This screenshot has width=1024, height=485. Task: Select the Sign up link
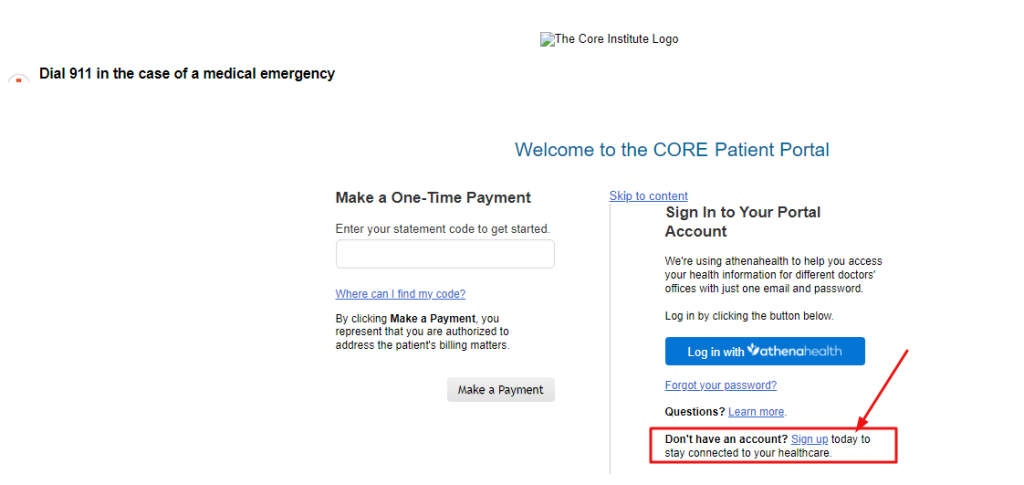pos(810,439)
